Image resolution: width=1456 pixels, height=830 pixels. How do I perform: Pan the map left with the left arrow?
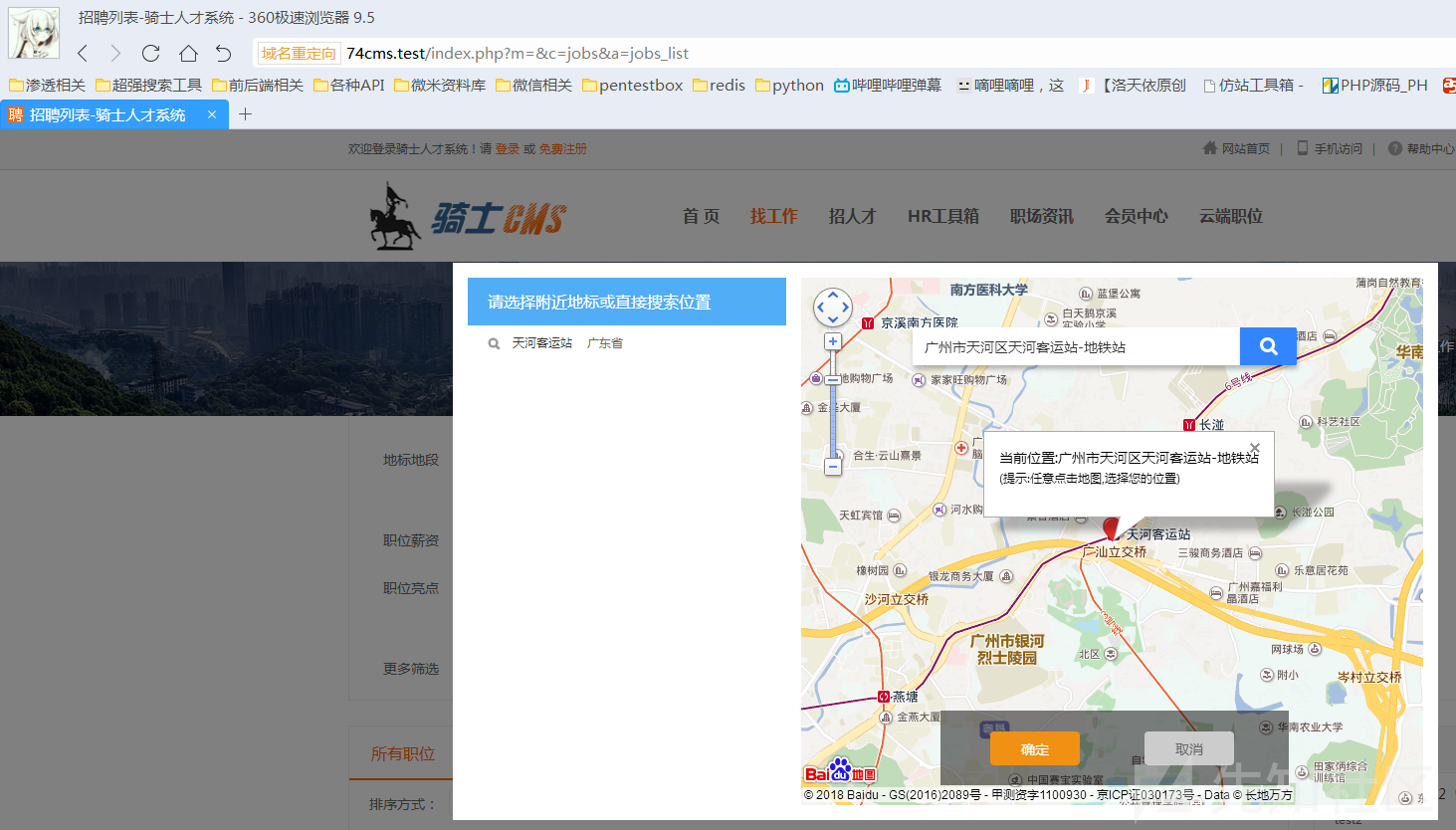tap(820, 308)
